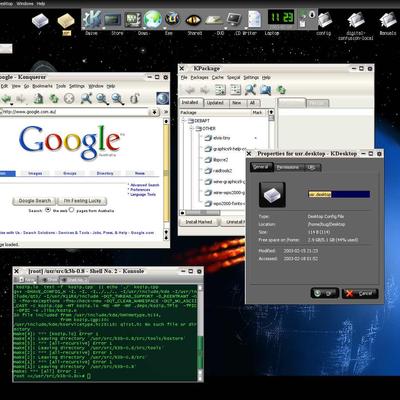400x400 pixels.
Task: Click the second magnifier zoom icon in Konqueror
Action: (118, 99)
